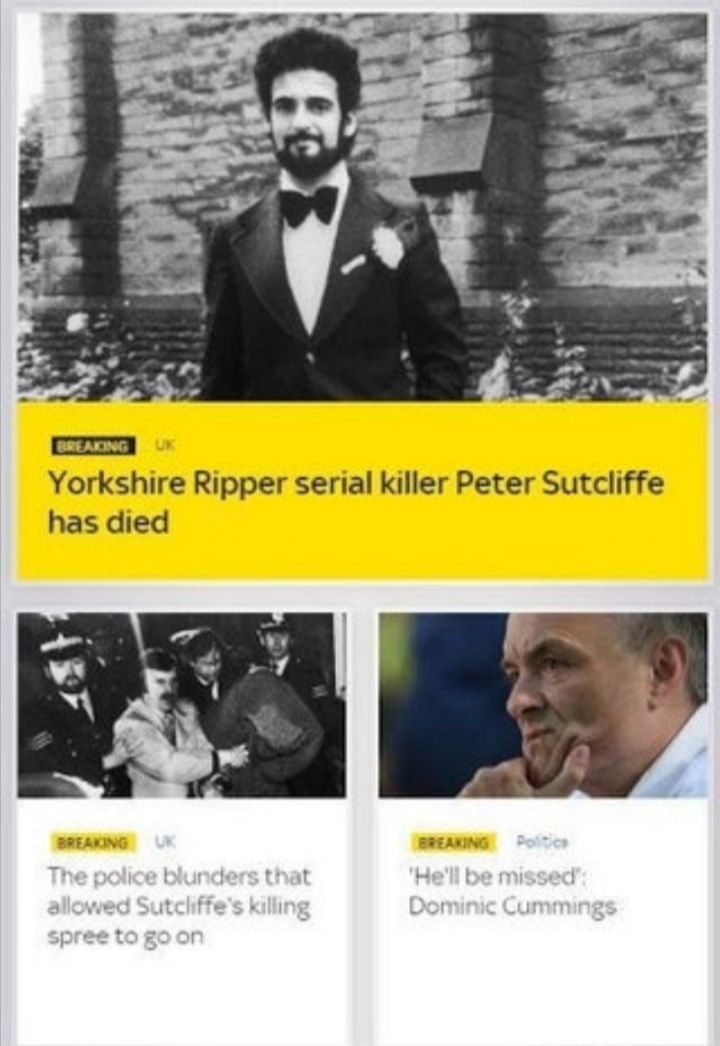Viewport: 720px width, 1046px height.
Task: Click the 'spree to go on' headline line
Action: 125,936
